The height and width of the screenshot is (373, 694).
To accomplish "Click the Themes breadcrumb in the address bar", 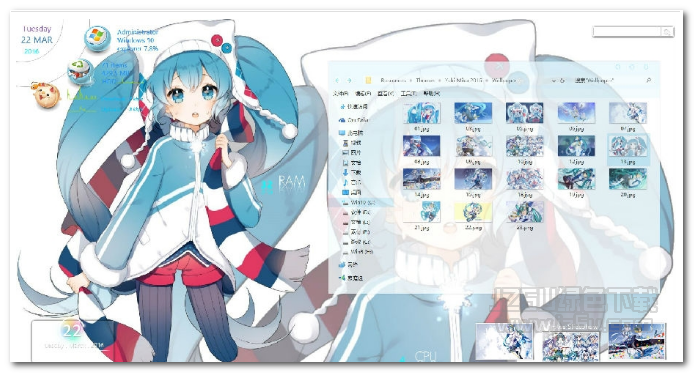I will coord(424,81).
